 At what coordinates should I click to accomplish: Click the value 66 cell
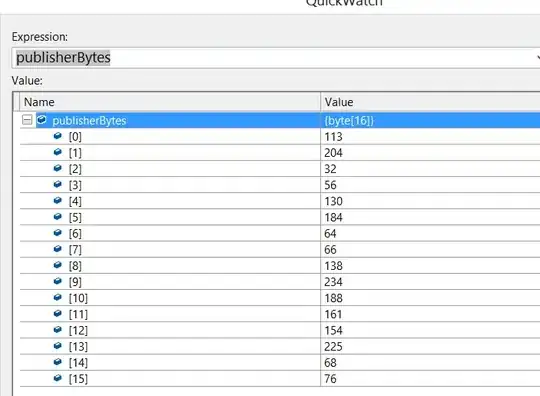(x=330, y=250)
